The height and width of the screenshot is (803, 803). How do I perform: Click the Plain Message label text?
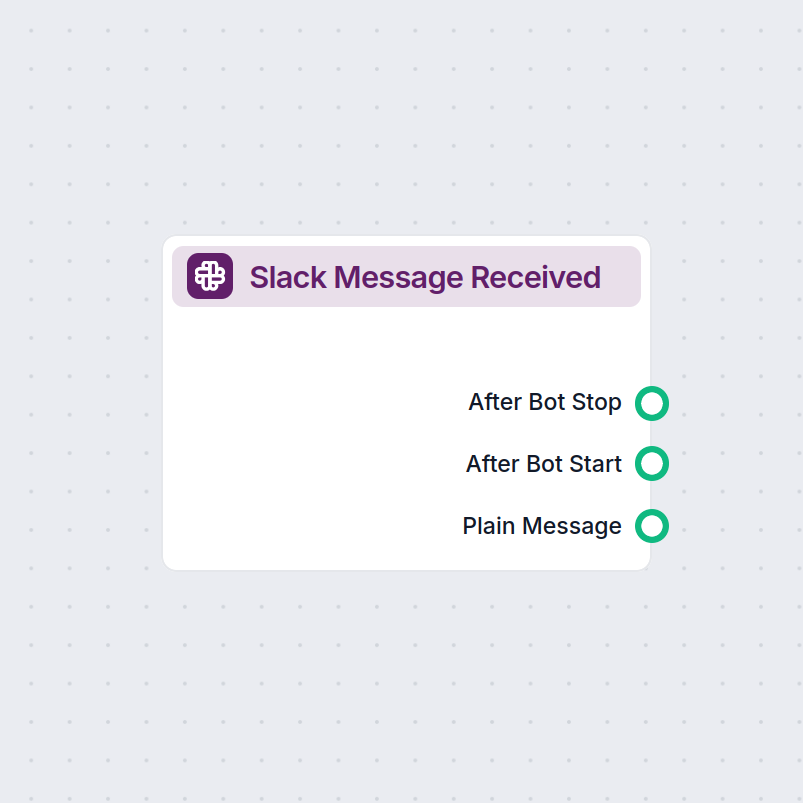click(x=541, y=525)
